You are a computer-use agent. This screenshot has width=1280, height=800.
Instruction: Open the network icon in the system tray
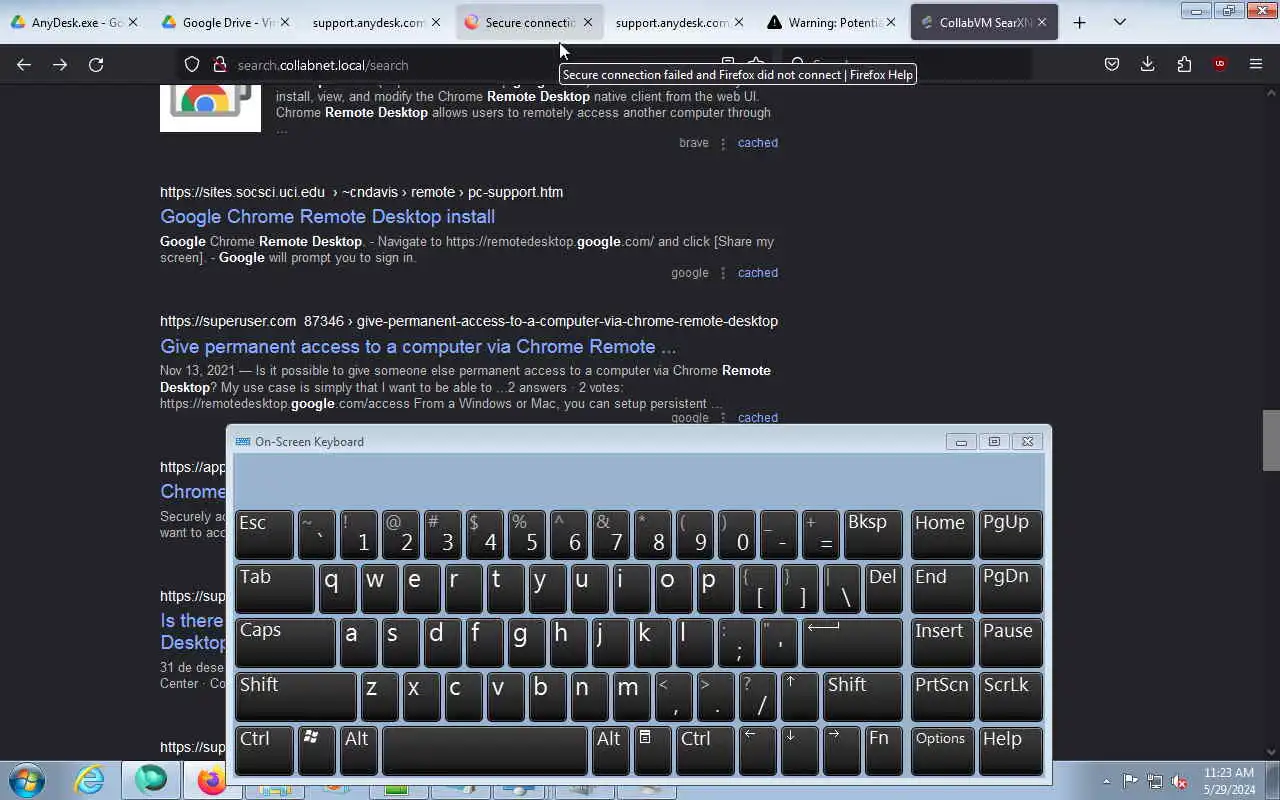1155,781
